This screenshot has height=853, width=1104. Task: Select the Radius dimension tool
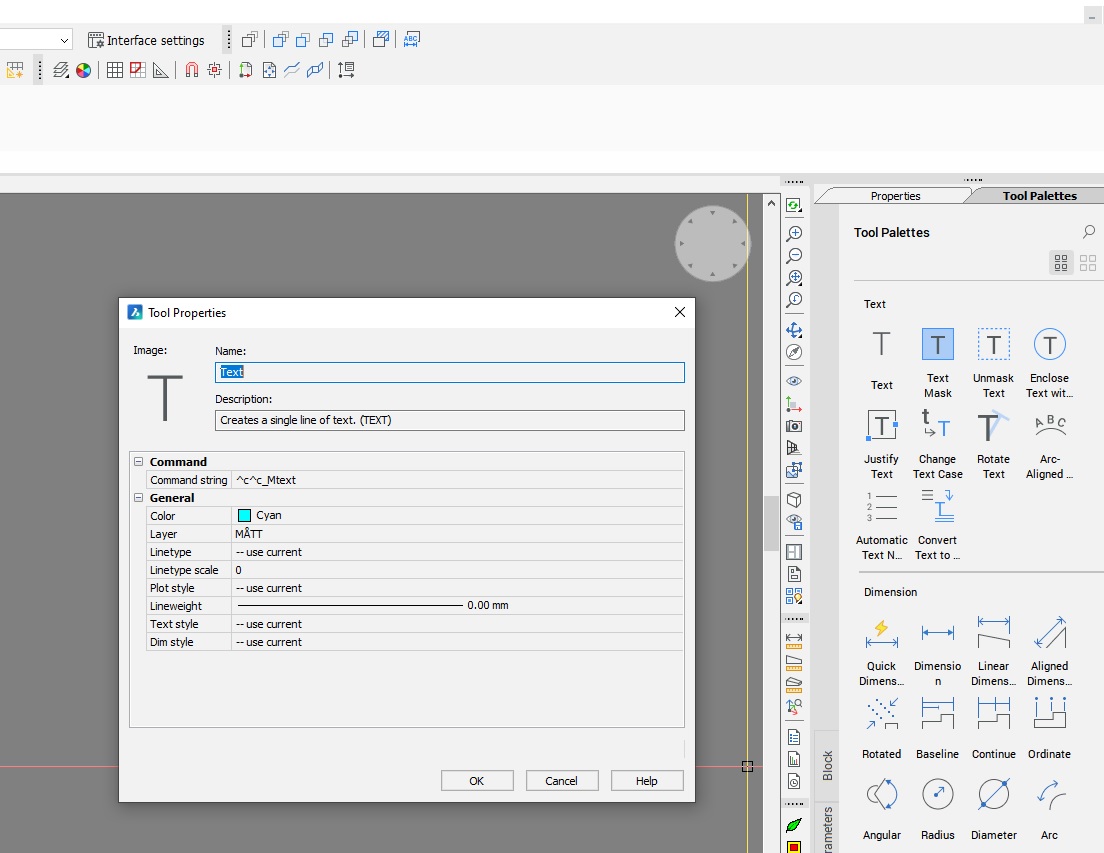(x=937, y=795)
